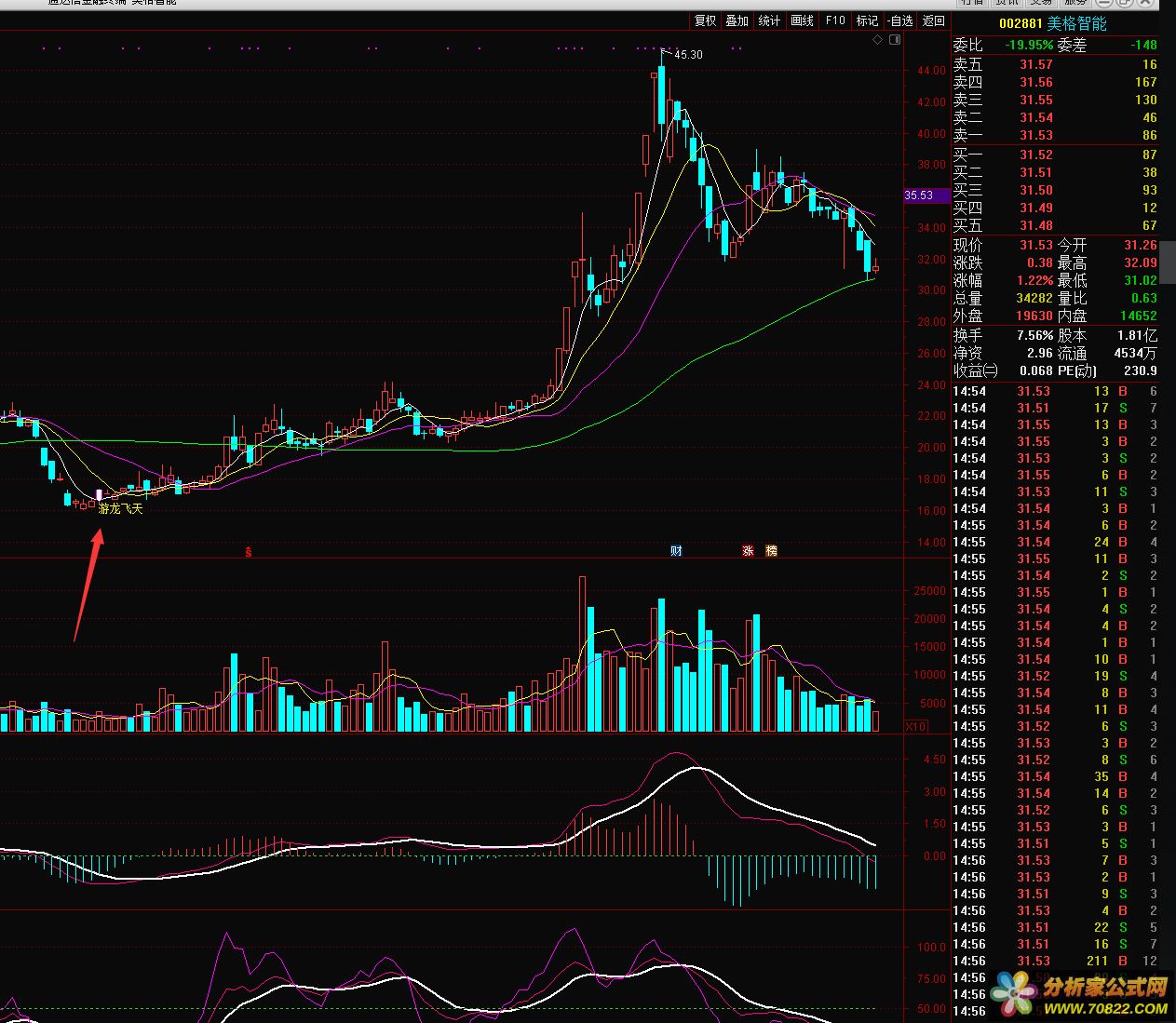Click the 标记 mark button
This screenshot has width=1176, height=1023.
pyautogui.click(x=867, y=20)
